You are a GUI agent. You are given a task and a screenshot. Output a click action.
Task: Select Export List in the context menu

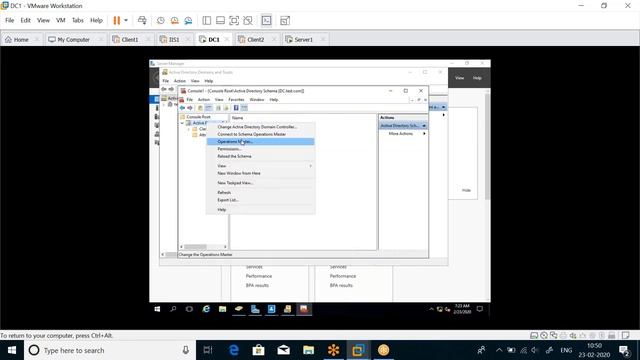(x=260, y=200)
